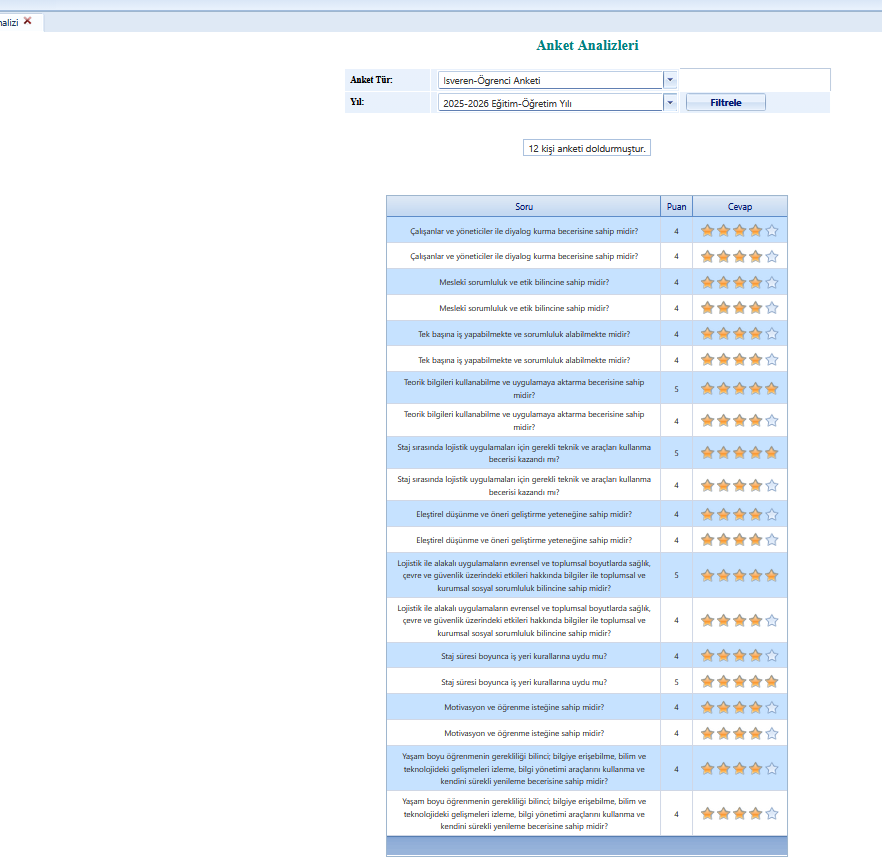Open the Anket Tür dropdown arrow

pos(670,80)
